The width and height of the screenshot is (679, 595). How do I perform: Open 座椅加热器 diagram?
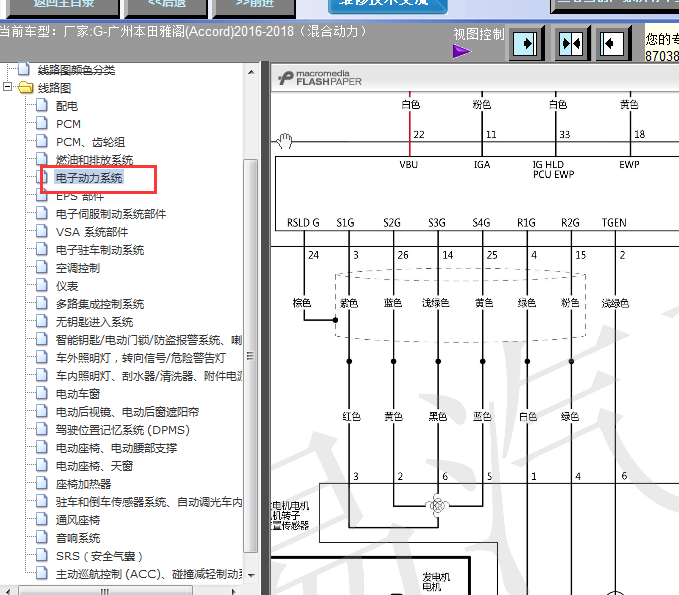click(x=84, y=484)
